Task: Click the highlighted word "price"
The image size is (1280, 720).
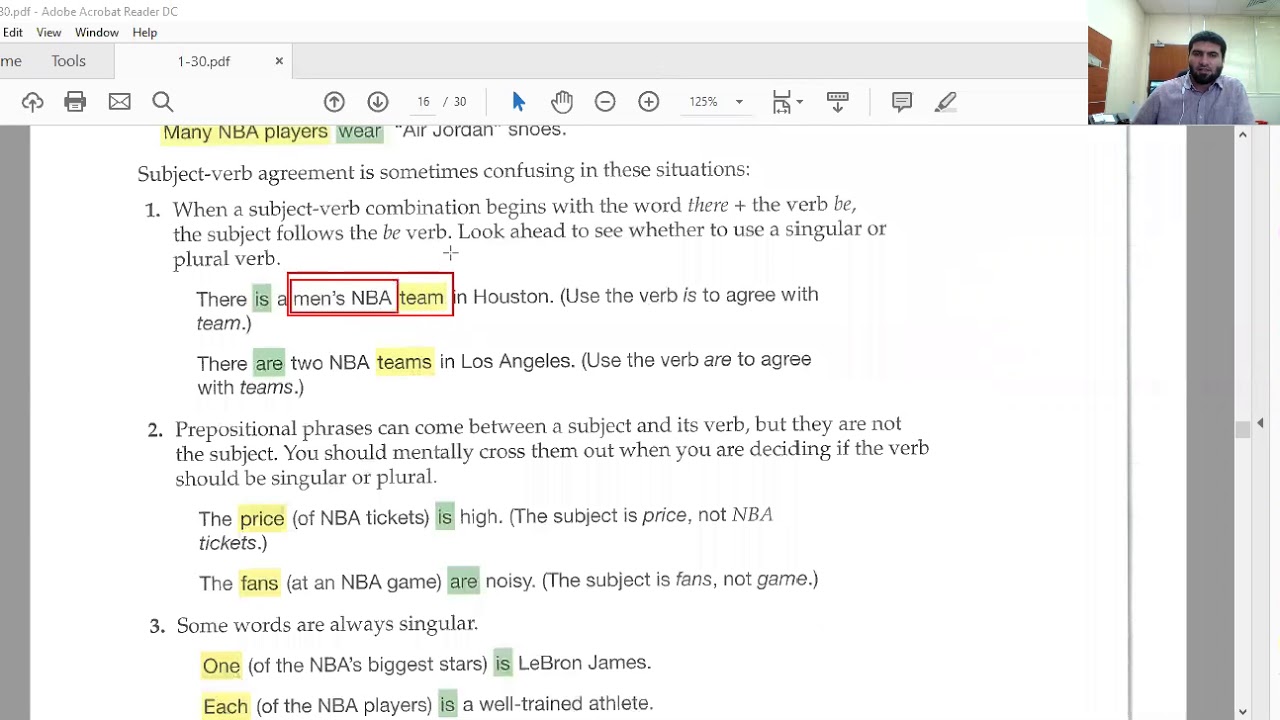Action: (x=262, y=518)
